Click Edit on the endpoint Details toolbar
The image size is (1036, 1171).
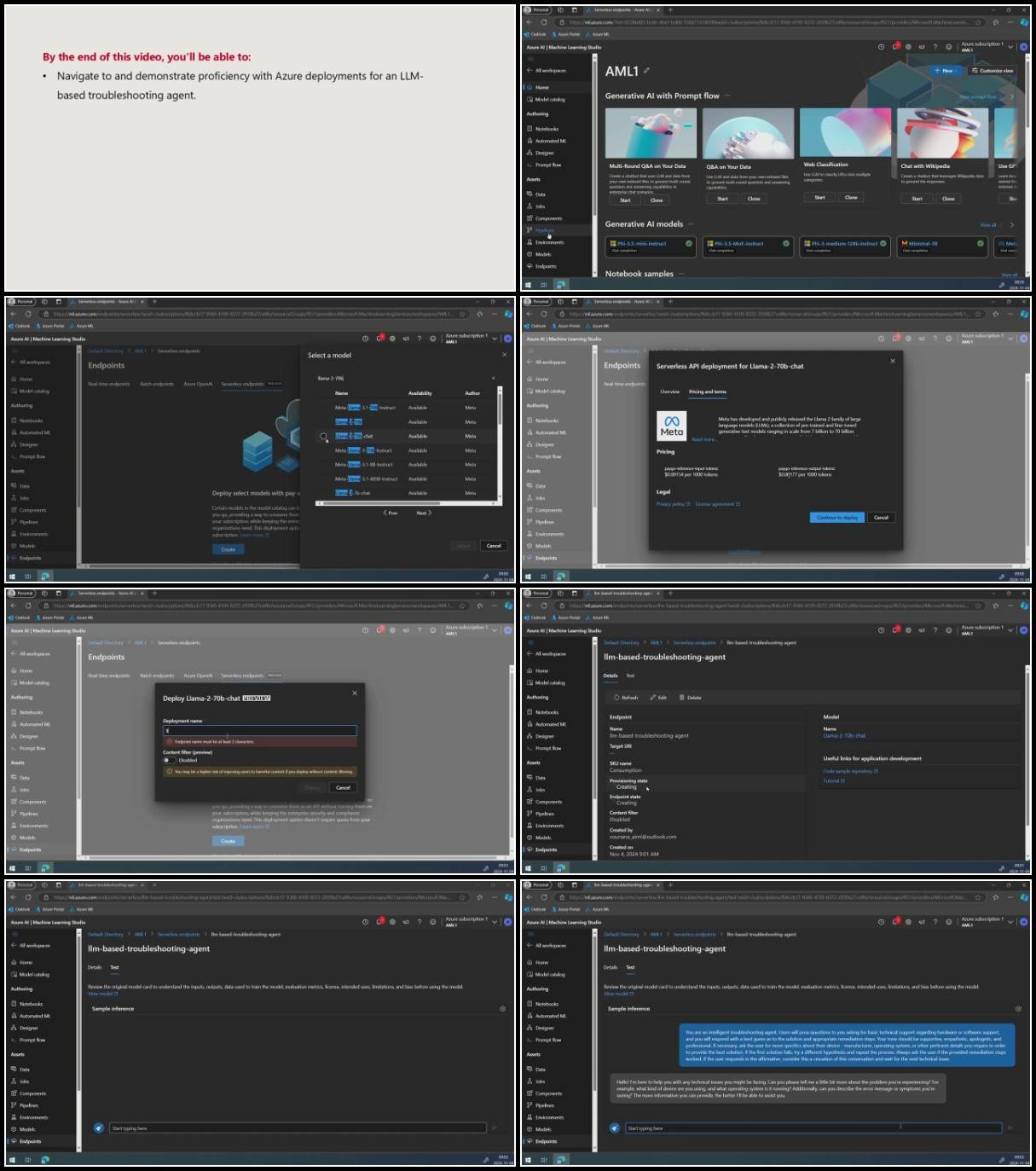click(658, 698)
